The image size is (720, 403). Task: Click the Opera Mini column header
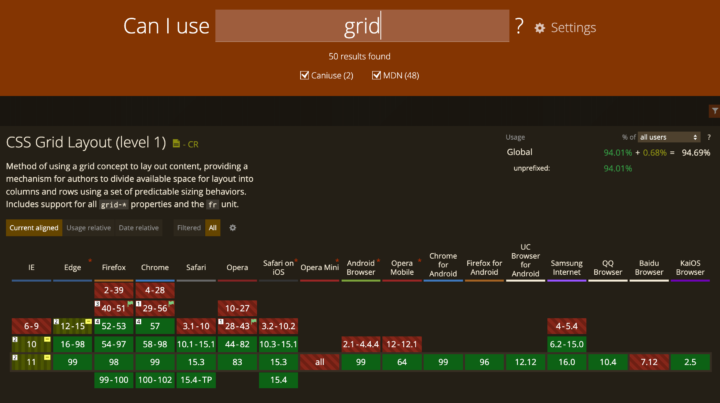click(x=320, y=267)
